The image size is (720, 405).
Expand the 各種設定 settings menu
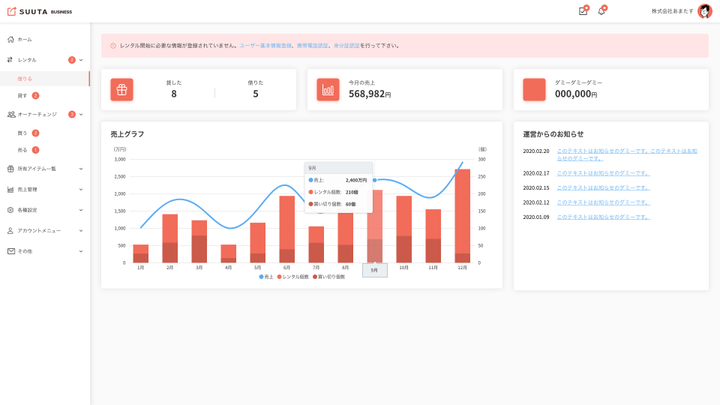[81, 210]
